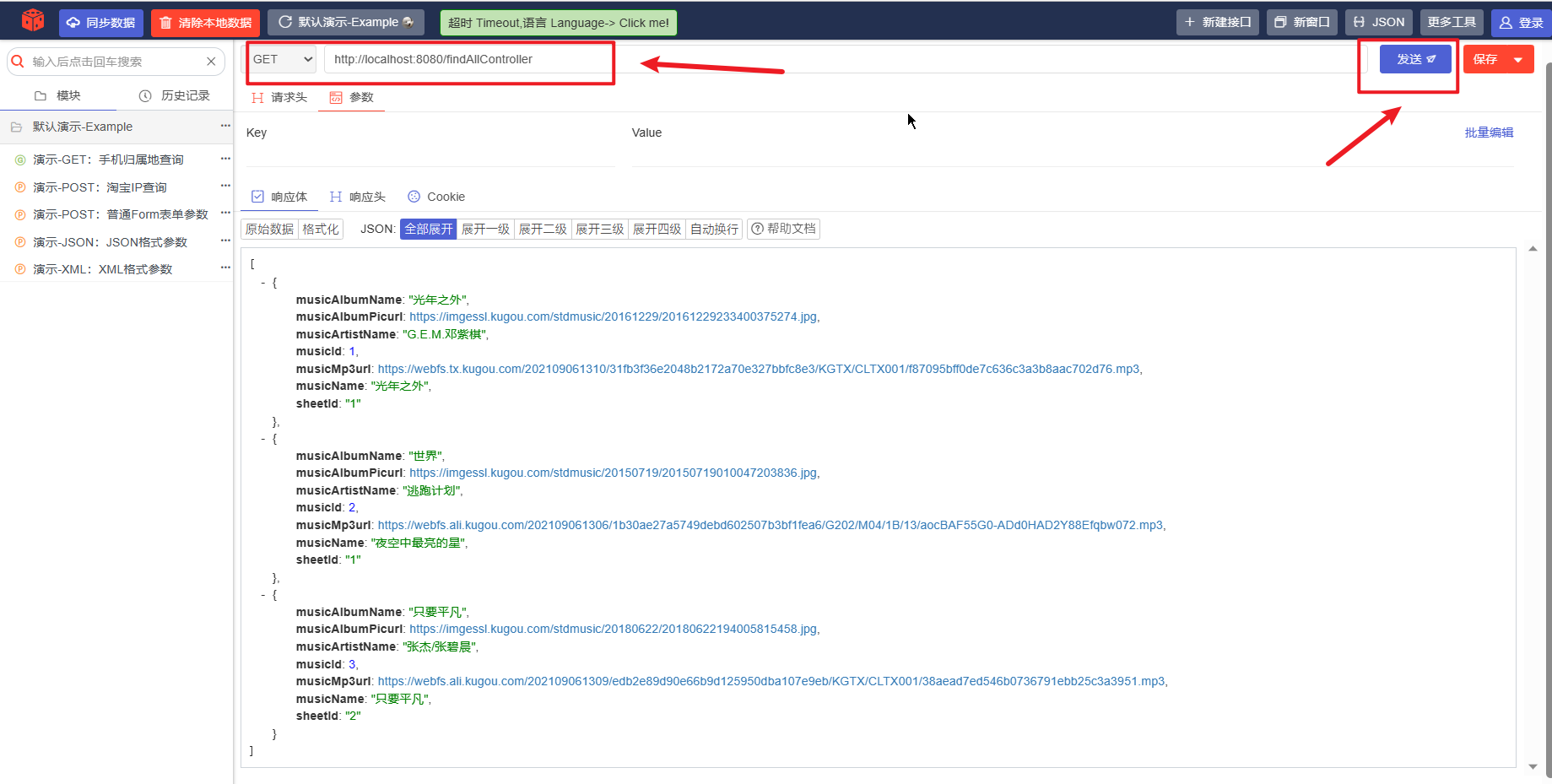Open the 默认演示-Example project switcher

346,22
